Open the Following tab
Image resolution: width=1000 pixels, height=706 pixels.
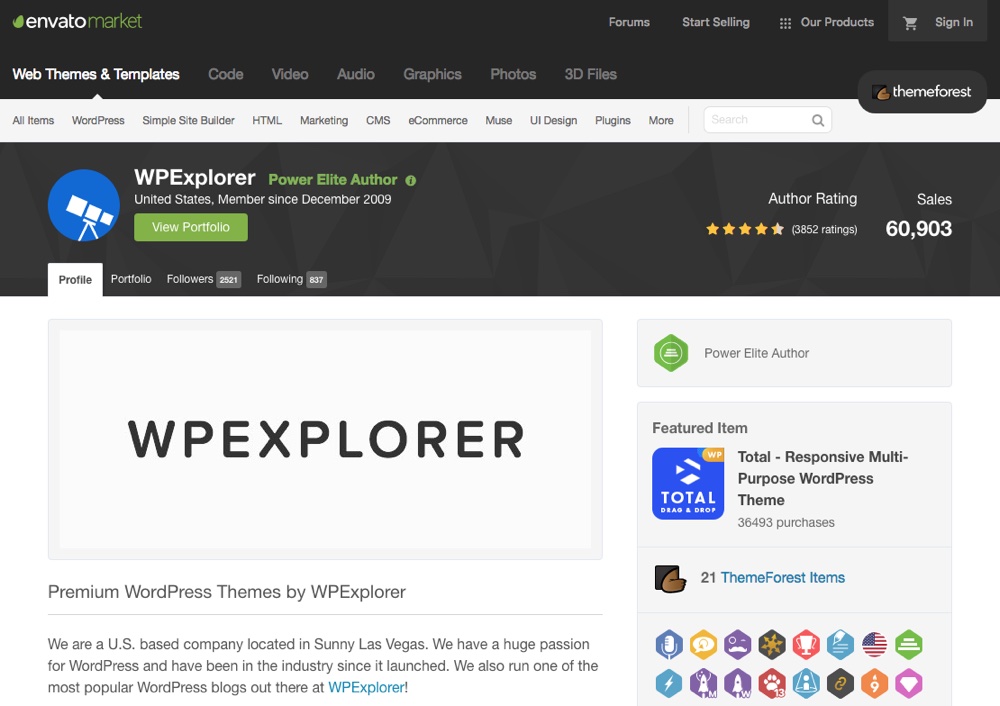[291, 279]
